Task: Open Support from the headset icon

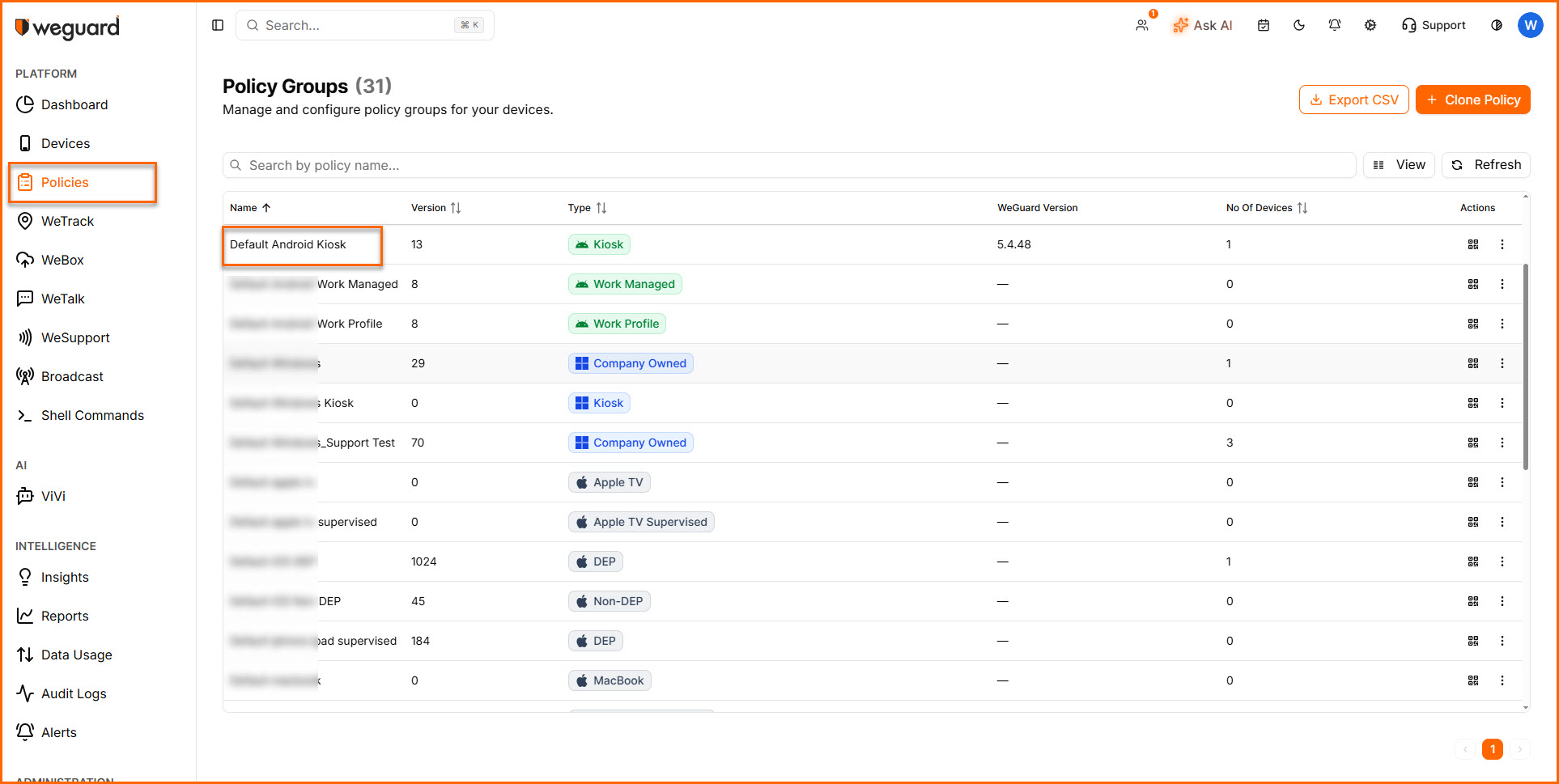Action: [x=1434, y=25]
